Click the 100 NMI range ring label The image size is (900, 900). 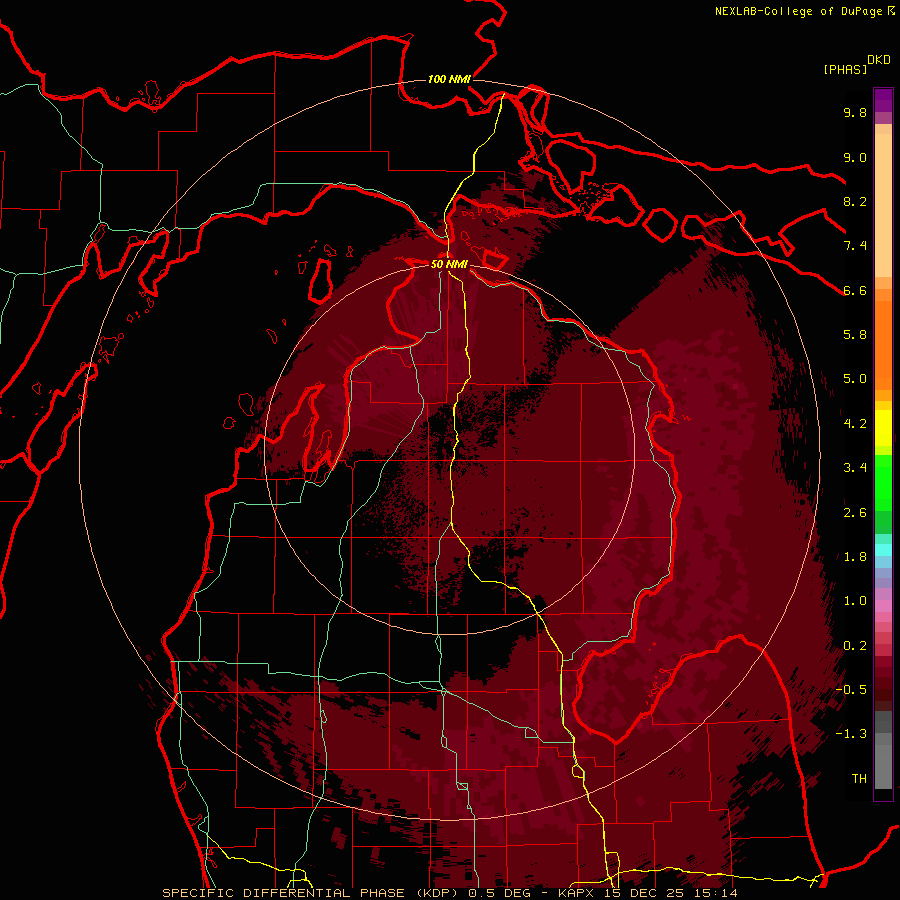(x=449, y=79)
